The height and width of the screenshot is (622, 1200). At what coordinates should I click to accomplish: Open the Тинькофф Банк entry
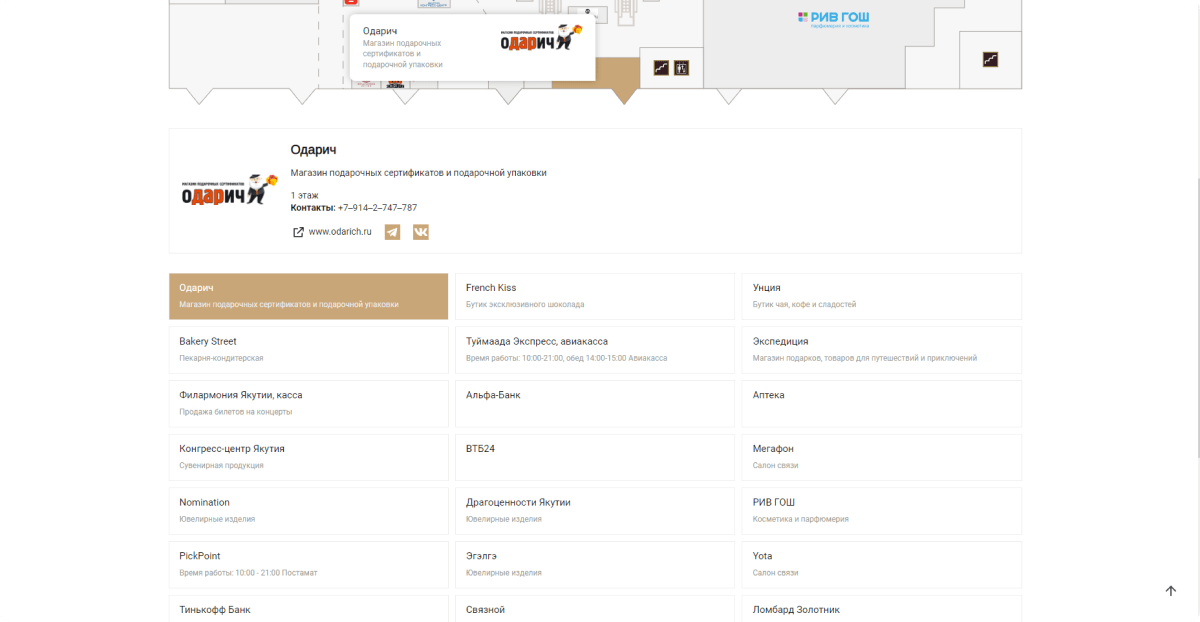coord(308,608)
